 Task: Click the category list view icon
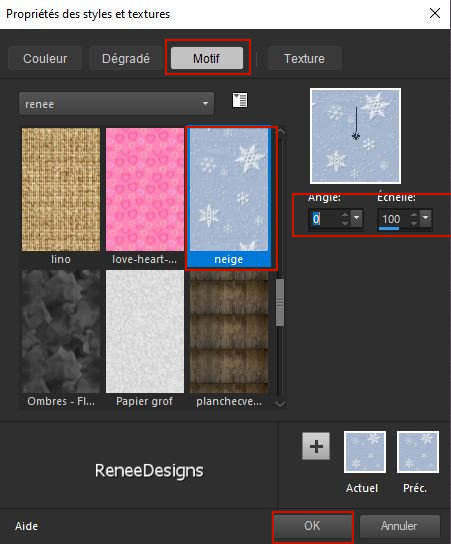(x=240, y=101)
